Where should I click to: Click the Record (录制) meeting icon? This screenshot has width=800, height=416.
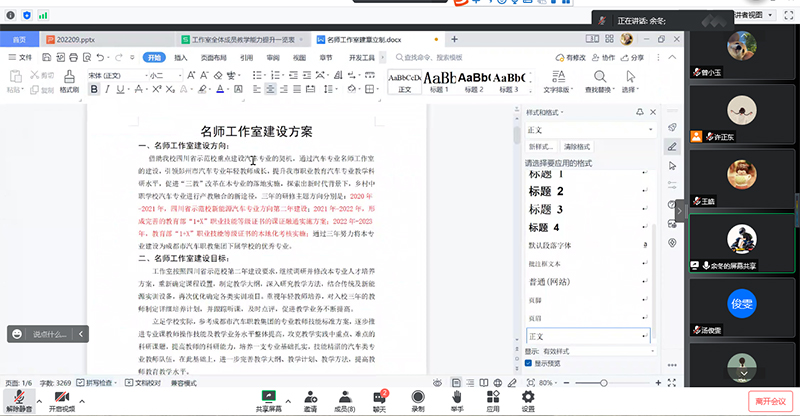tap(418, 398)
